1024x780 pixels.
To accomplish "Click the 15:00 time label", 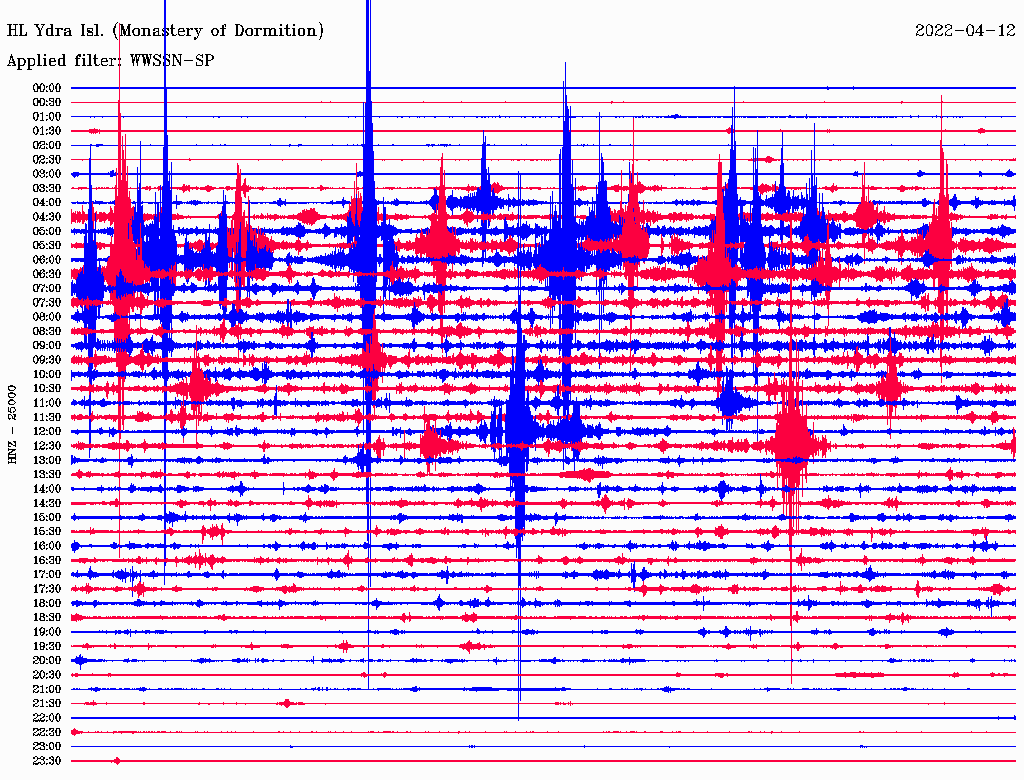I will 46,517.
